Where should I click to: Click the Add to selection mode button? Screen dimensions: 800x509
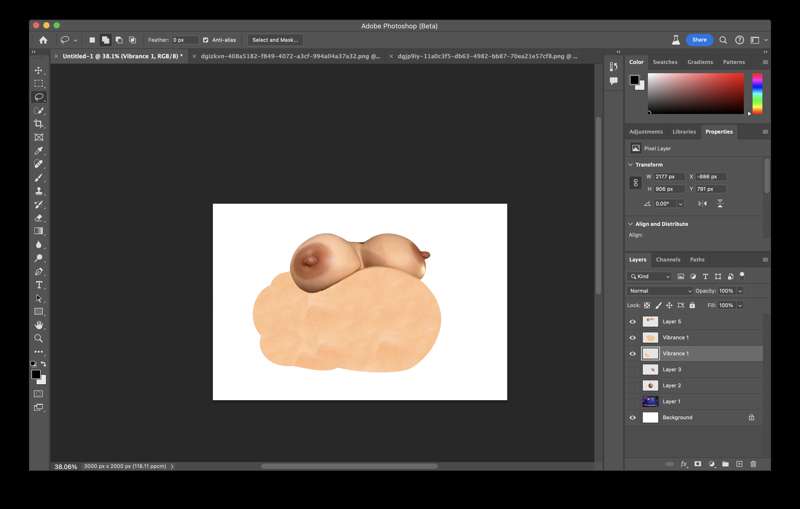pyautogui.click(x=106, y=40)
